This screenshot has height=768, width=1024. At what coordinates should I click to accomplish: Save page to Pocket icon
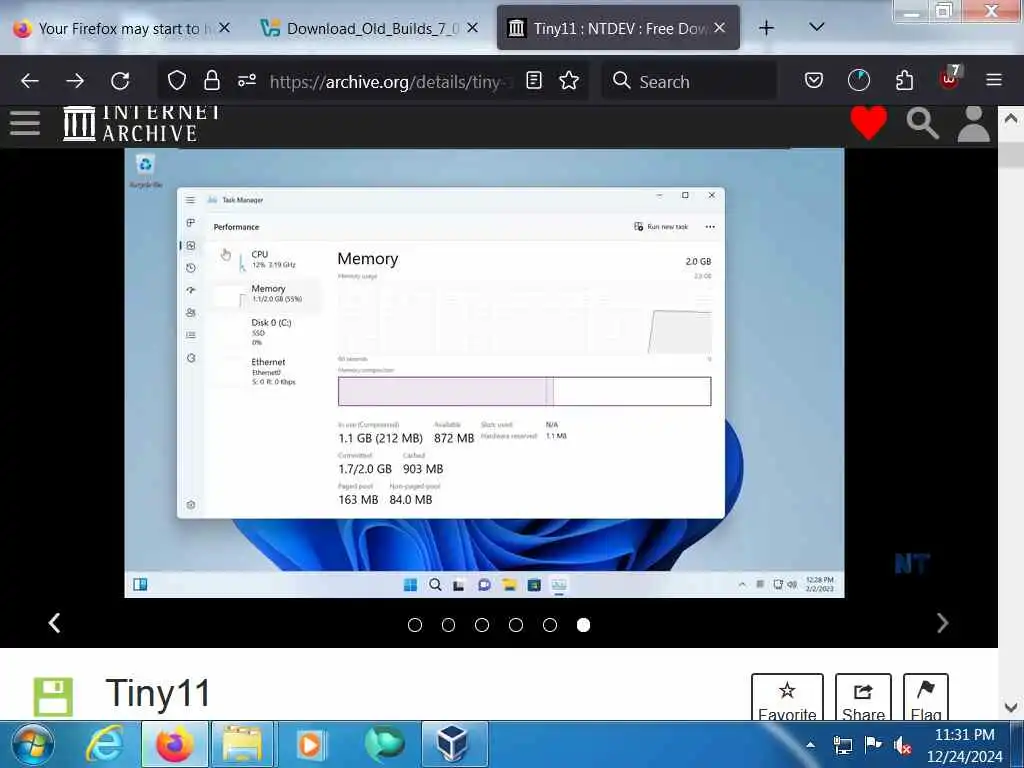[x=814, y=81]
